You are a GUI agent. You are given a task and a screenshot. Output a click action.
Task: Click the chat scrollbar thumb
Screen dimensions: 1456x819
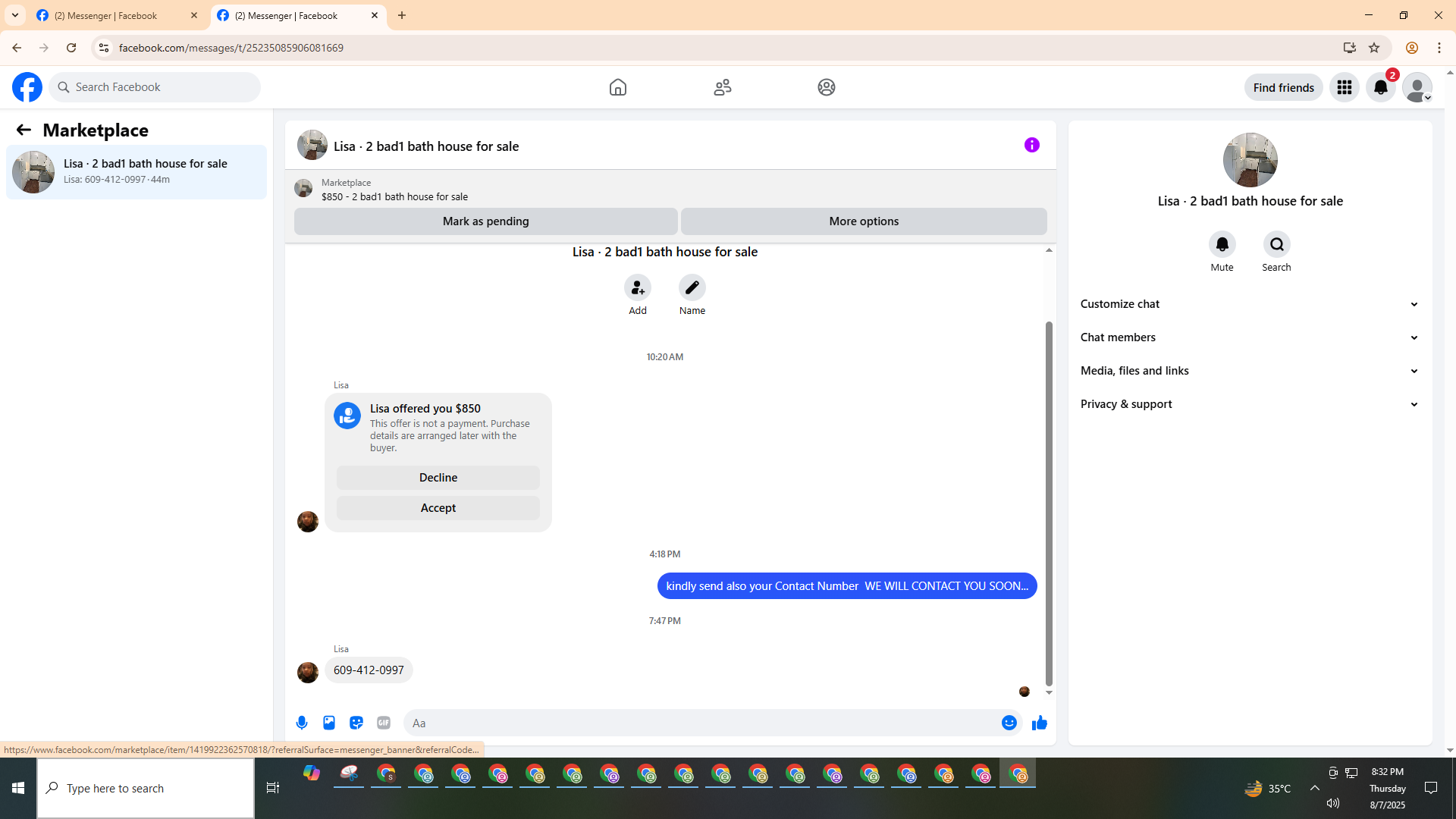click(1049, 503)
